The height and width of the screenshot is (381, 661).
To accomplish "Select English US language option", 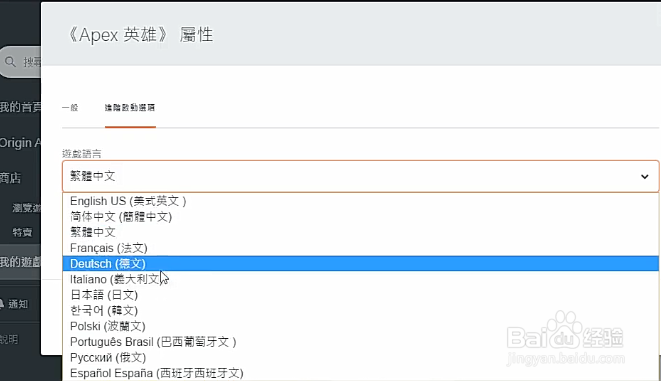I will pos(360,201).
